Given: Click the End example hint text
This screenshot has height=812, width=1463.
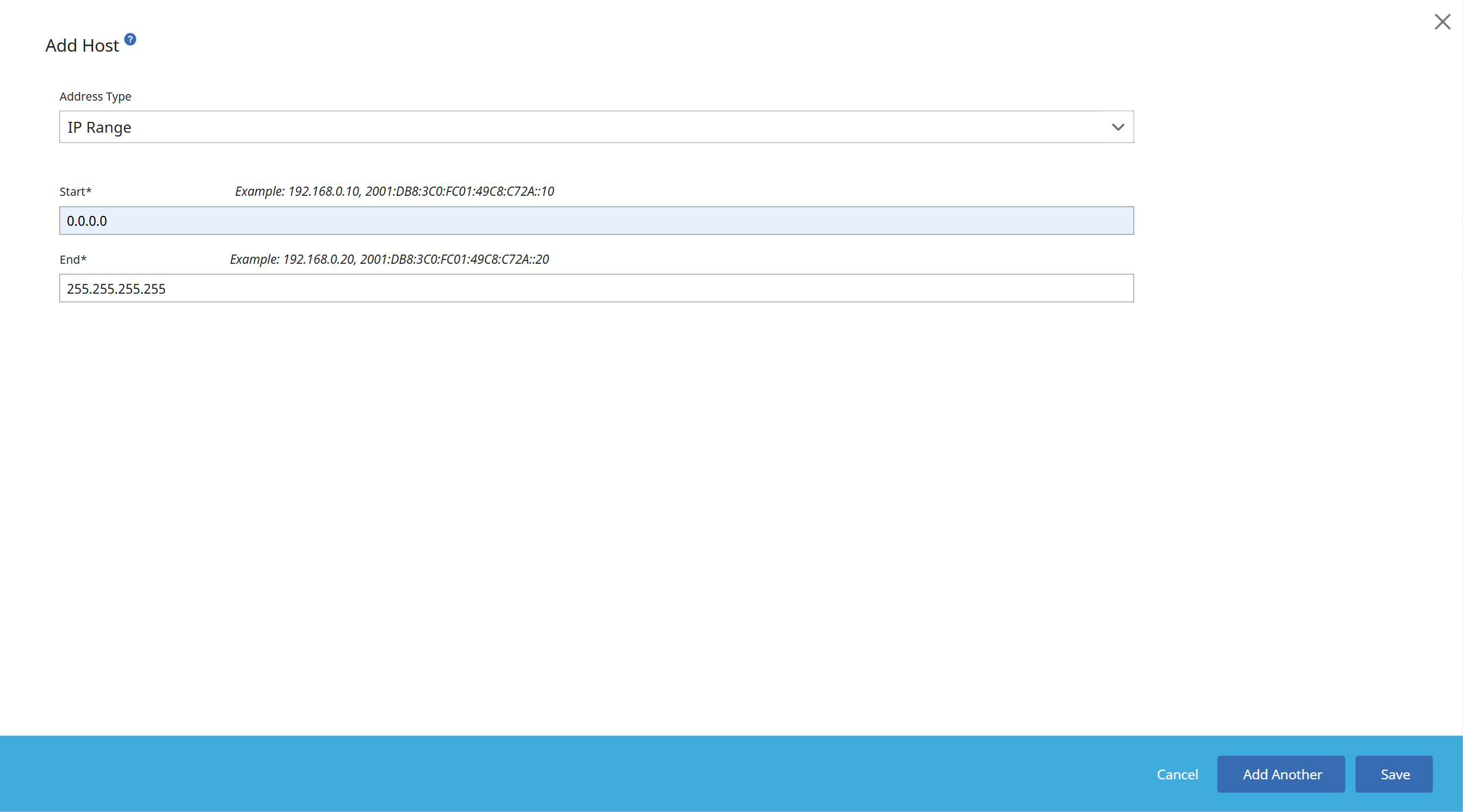Looking at the screenshot, I should coord(390,259).
